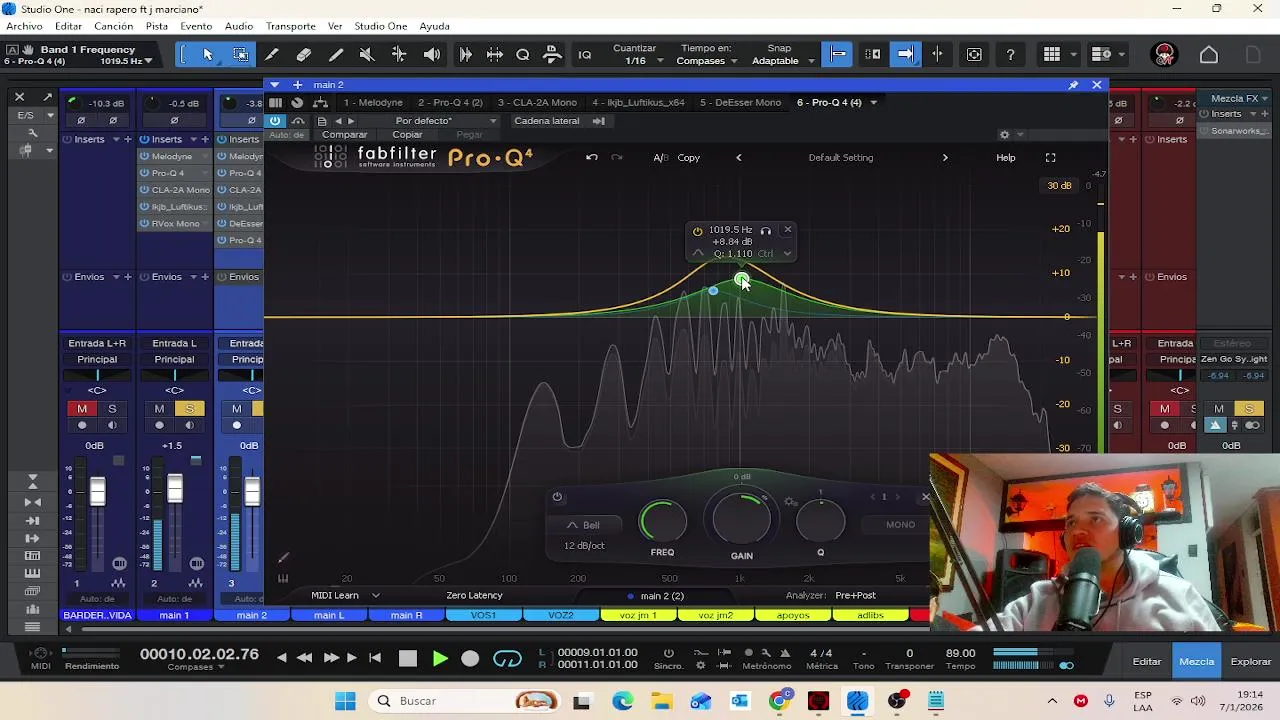This screenshot has height=720, width=1280.
Task: Select the Range tool in toolbar
Action: (240, 55)
